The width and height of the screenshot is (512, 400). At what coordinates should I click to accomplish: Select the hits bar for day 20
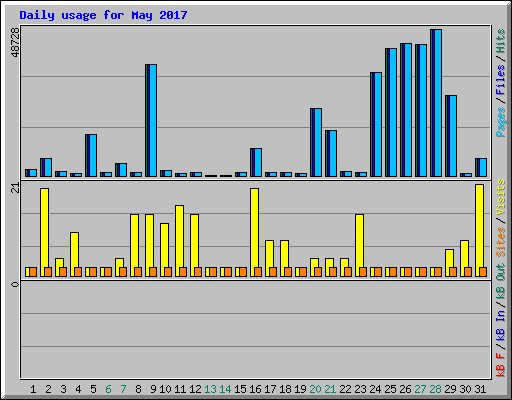pos(316,142)
